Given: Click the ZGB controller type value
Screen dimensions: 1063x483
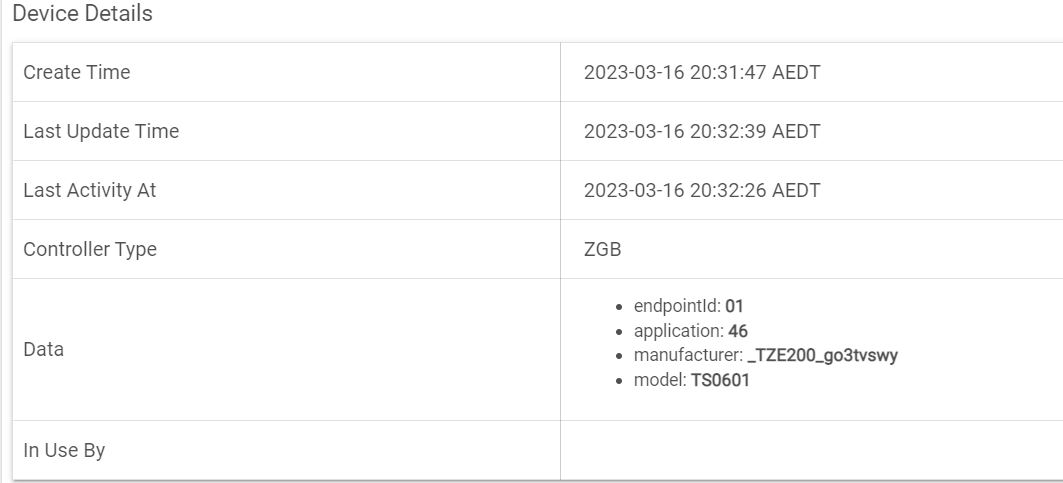Looking at the screenshot, I should click(x=603, y=249).
